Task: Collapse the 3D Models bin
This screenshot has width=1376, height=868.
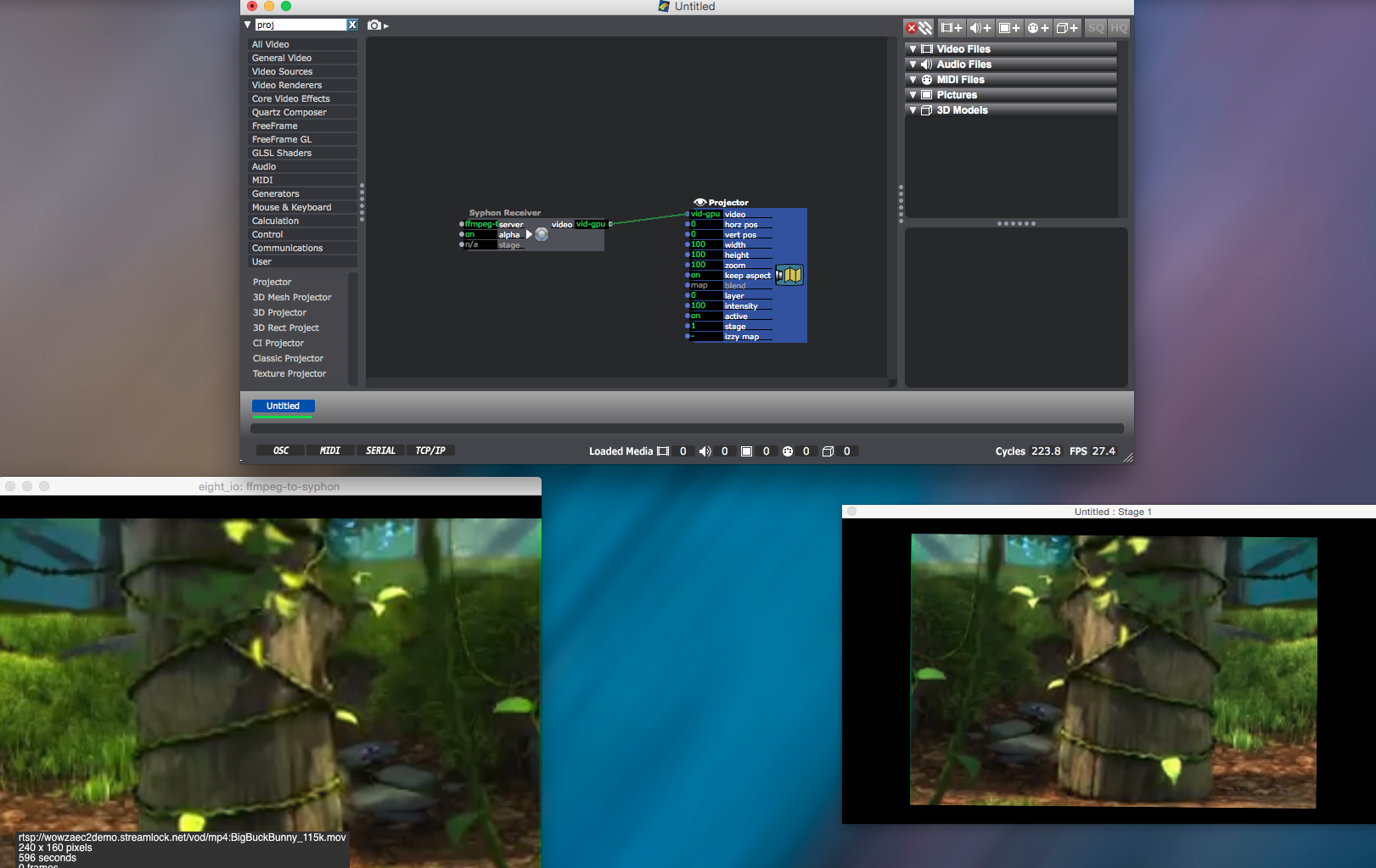Action: 913,110
